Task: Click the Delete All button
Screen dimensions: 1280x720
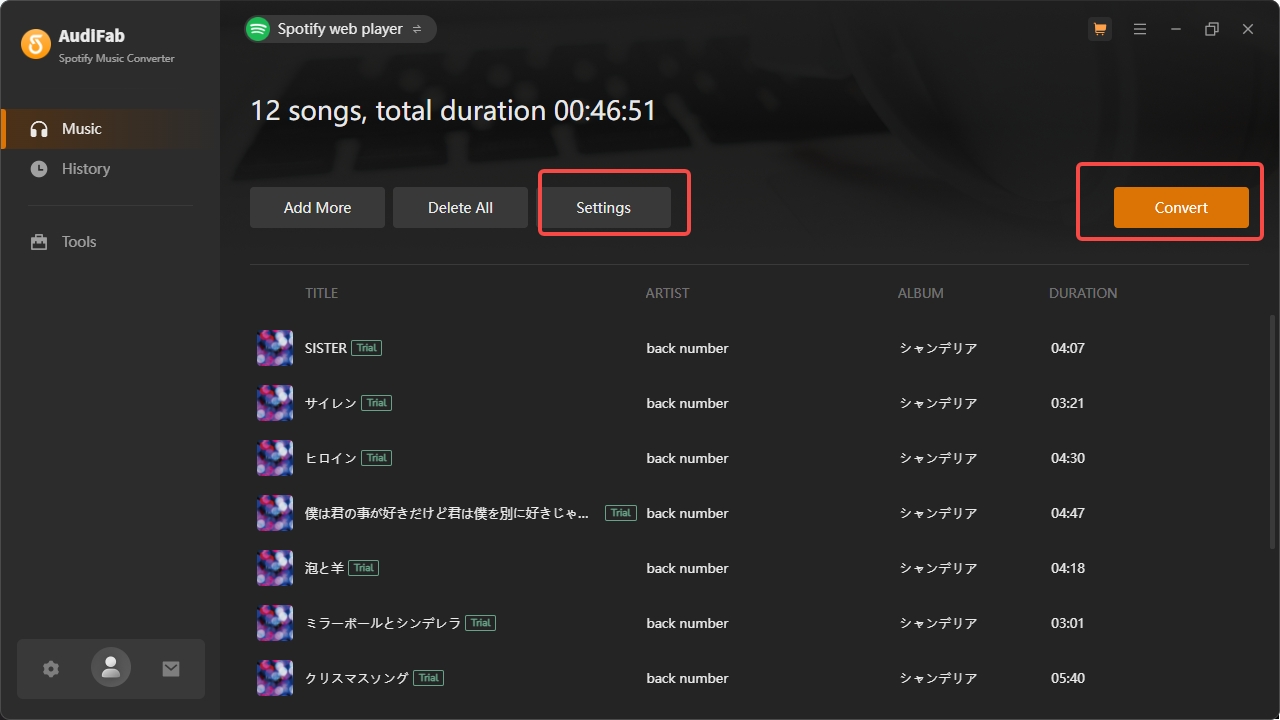Action: coord(460,207)
